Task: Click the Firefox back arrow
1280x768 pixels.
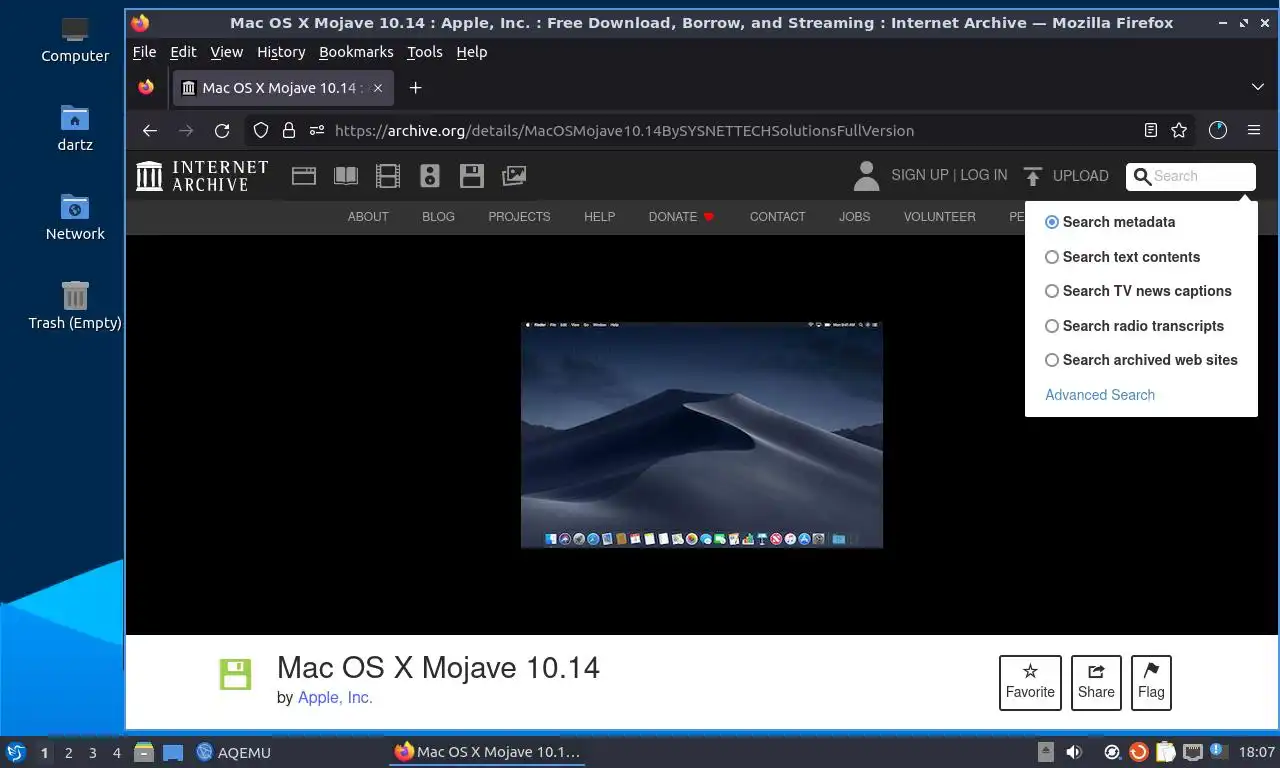Action: [150, 130]
